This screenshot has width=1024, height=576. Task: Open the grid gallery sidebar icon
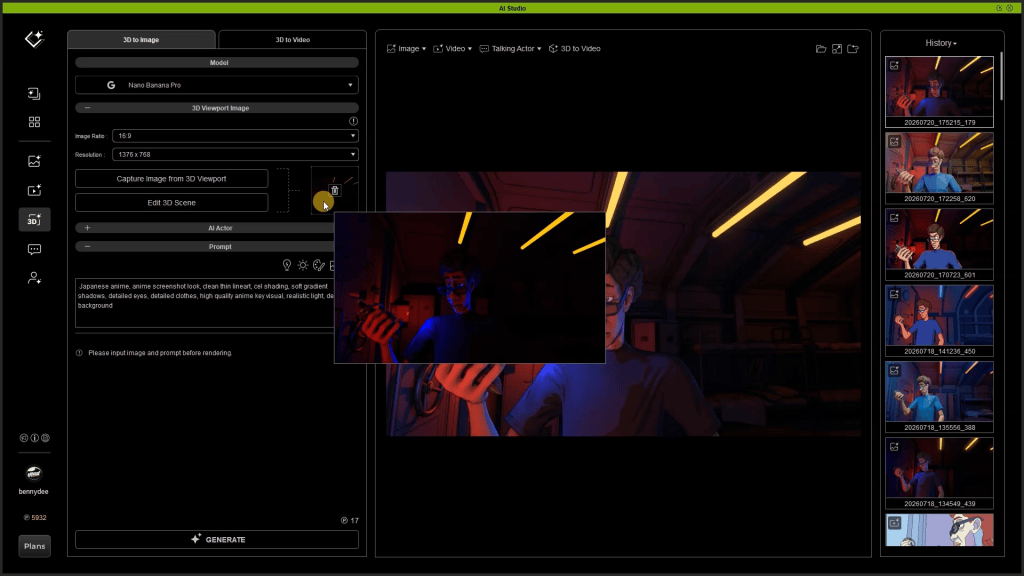(x=34, y=122)
